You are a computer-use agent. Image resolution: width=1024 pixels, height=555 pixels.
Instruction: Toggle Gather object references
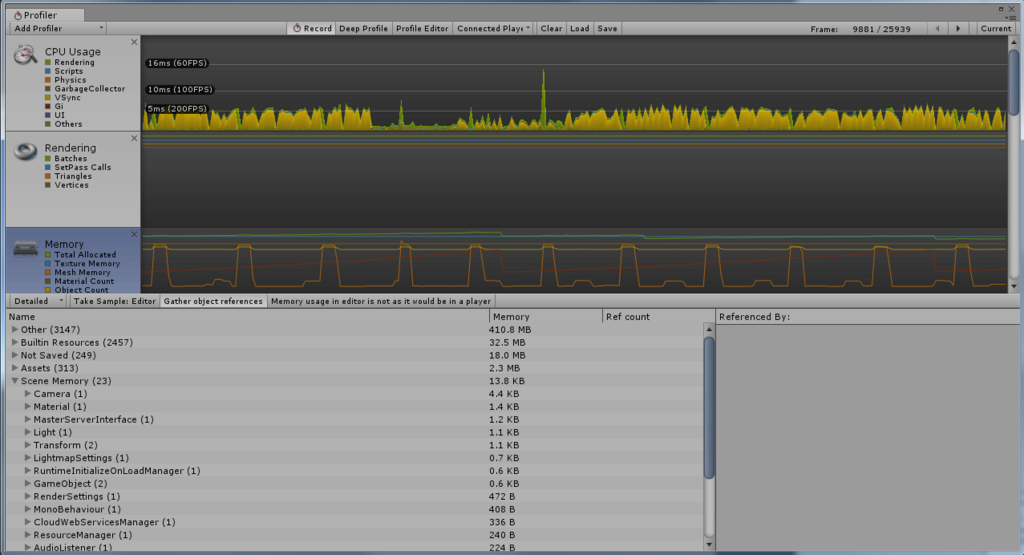[x=213, y=301]
